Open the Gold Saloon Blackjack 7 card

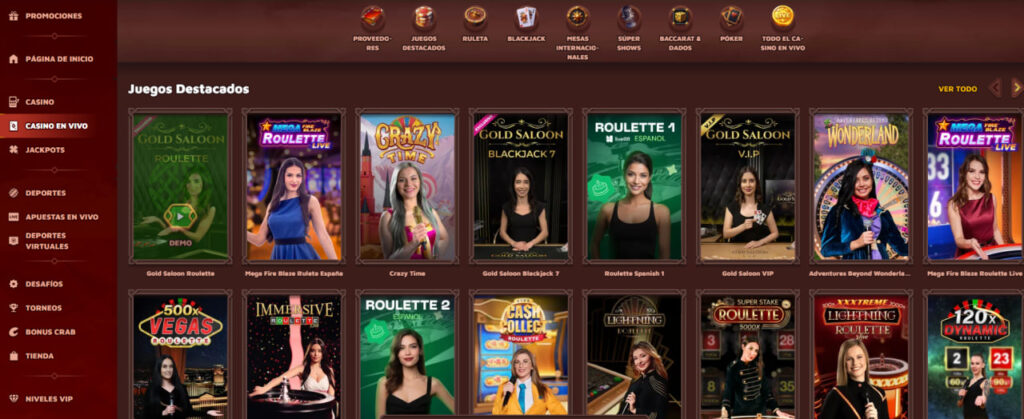521,187
